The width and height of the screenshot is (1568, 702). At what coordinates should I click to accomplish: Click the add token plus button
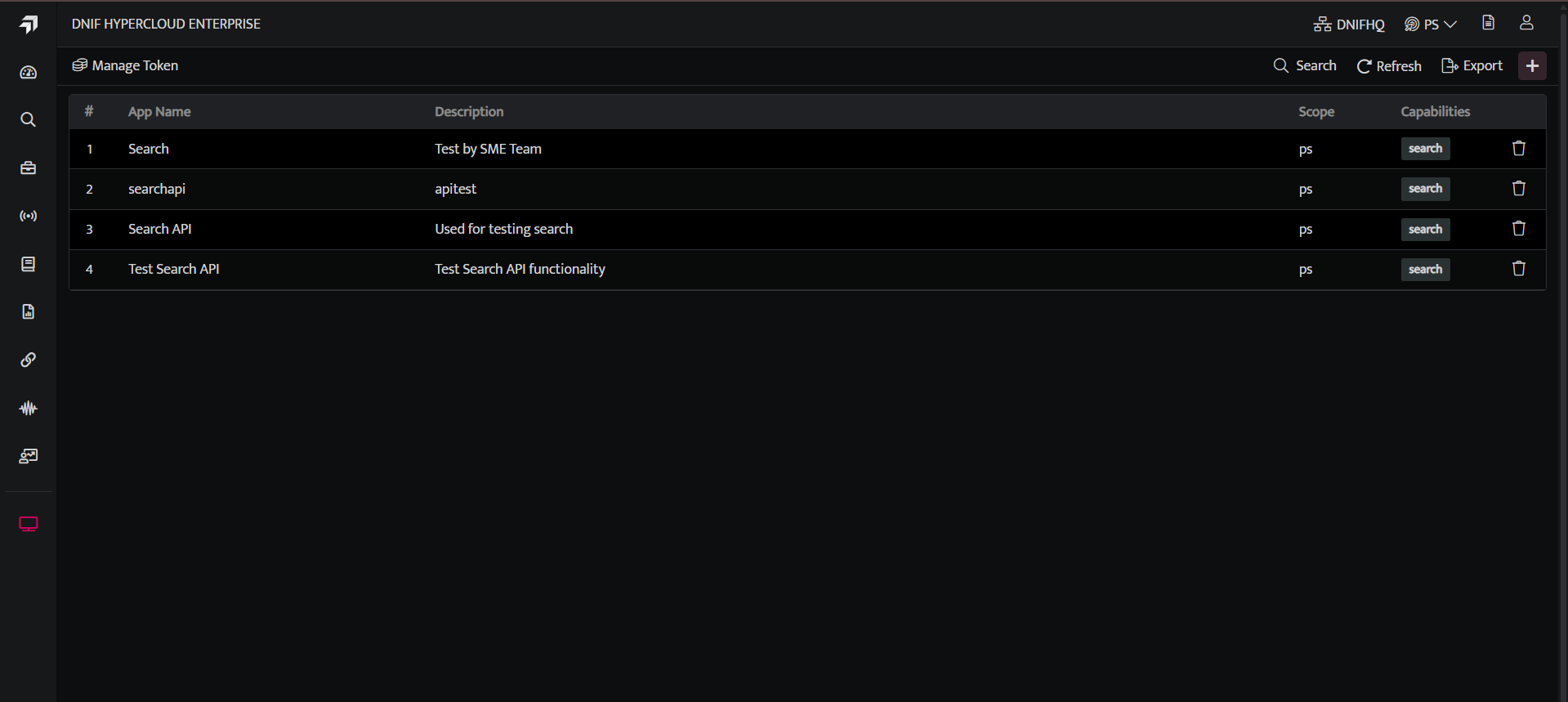point(1532,66)
